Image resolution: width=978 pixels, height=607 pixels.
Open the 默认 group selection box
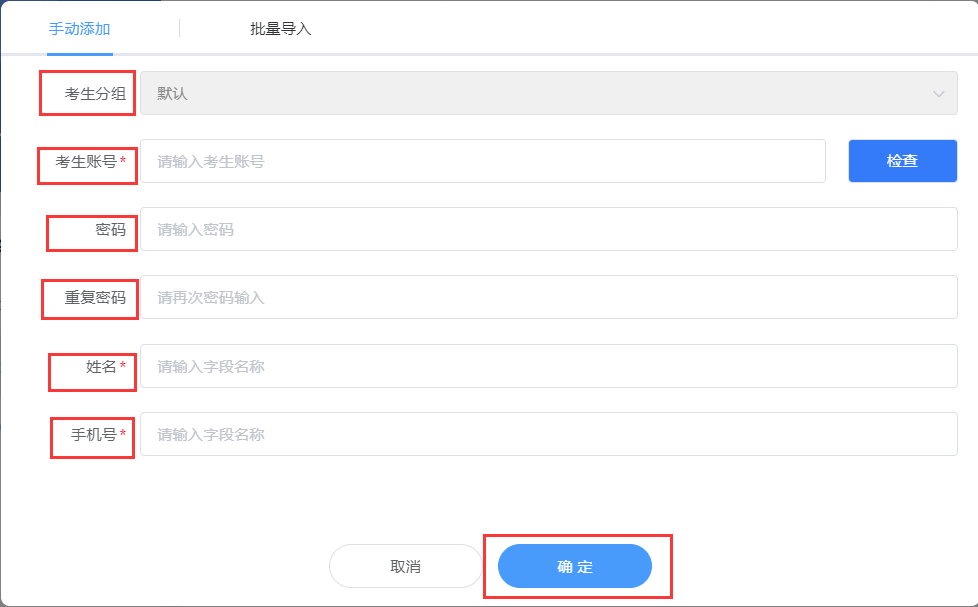(548, 93)
